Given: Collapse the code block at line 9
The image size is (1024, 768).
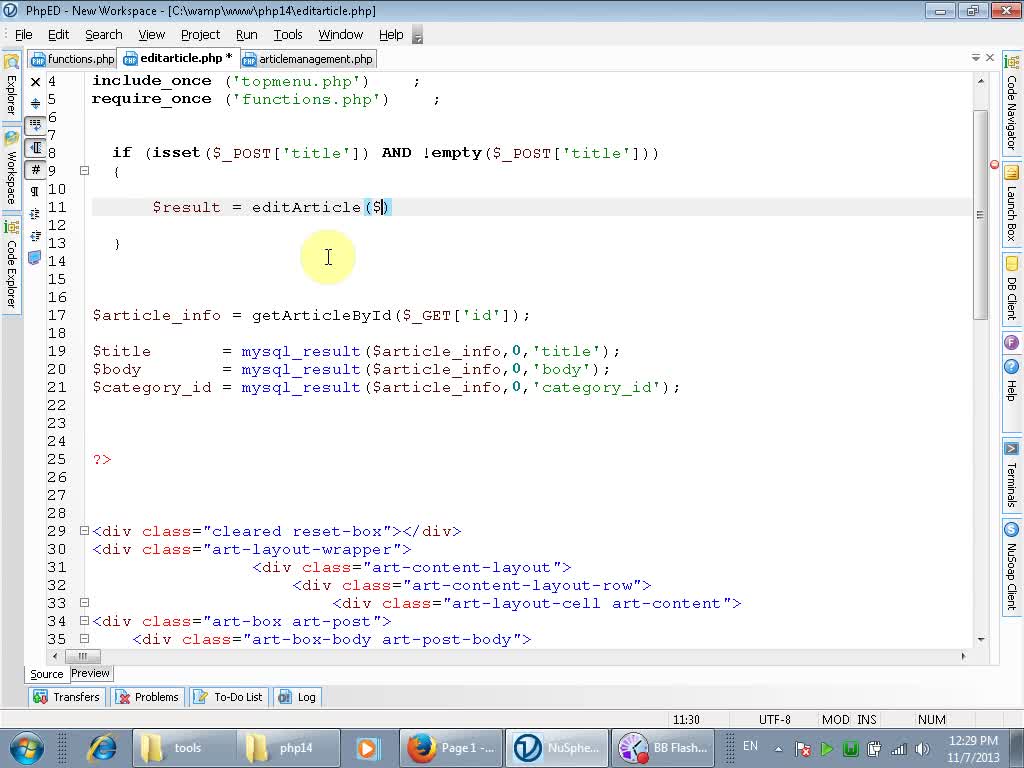Looking at the screenshot, I should click(84, 171).
